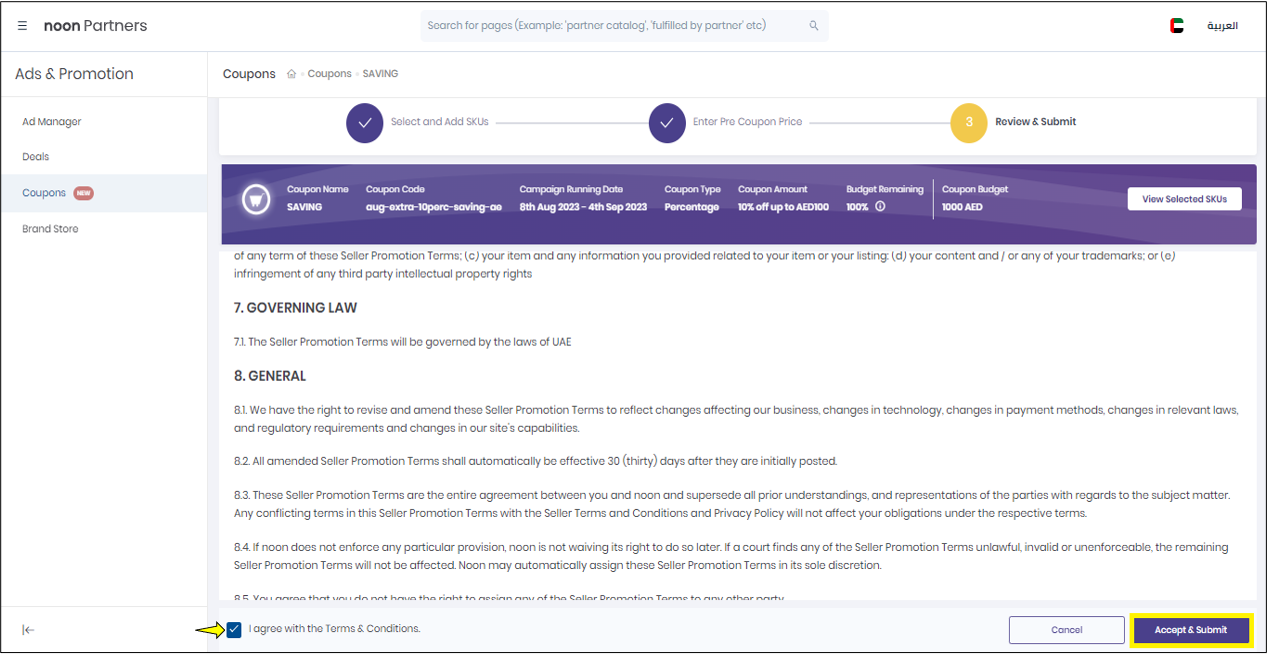Click the noon Partners logo
This screenshot has width=1267, height=655.
pyautogui.click(x=95, y=26)
